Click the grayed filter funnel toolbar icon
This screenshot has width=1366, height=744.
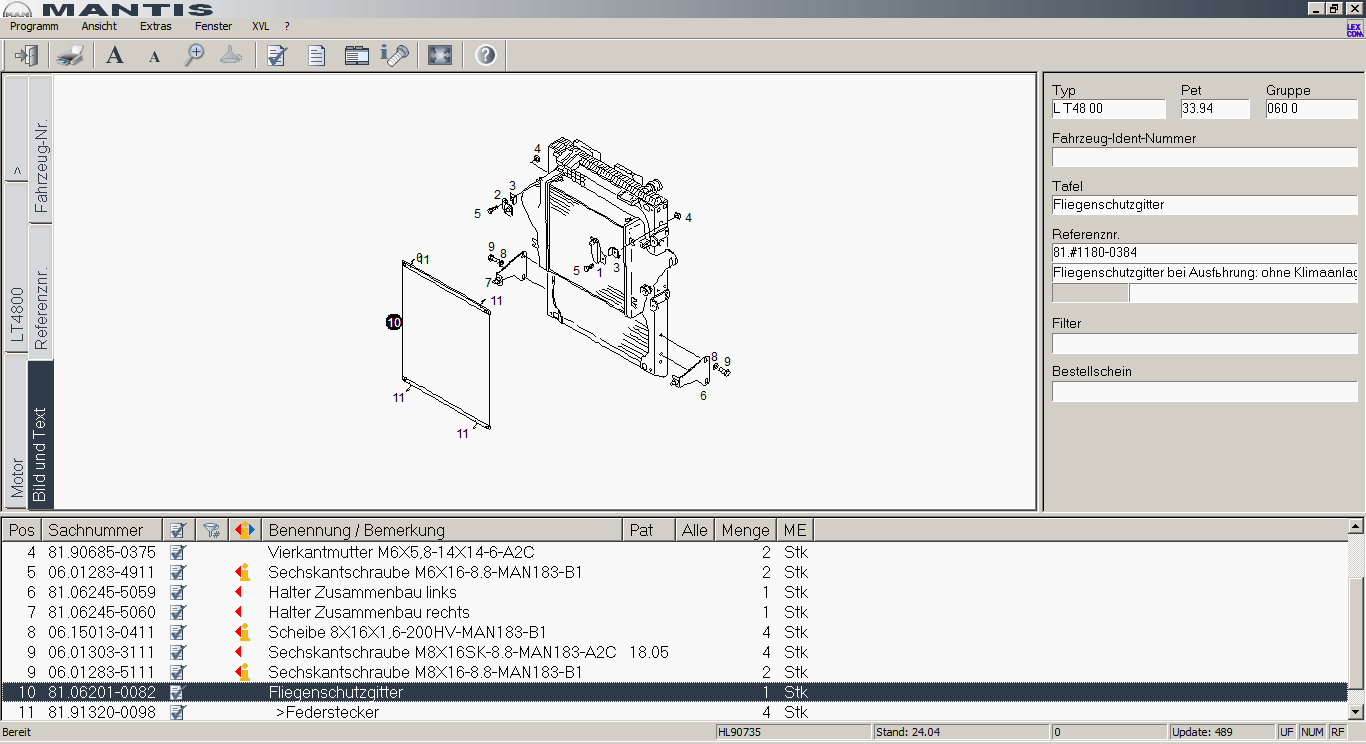pyautogui.click(x=231, y=55)
